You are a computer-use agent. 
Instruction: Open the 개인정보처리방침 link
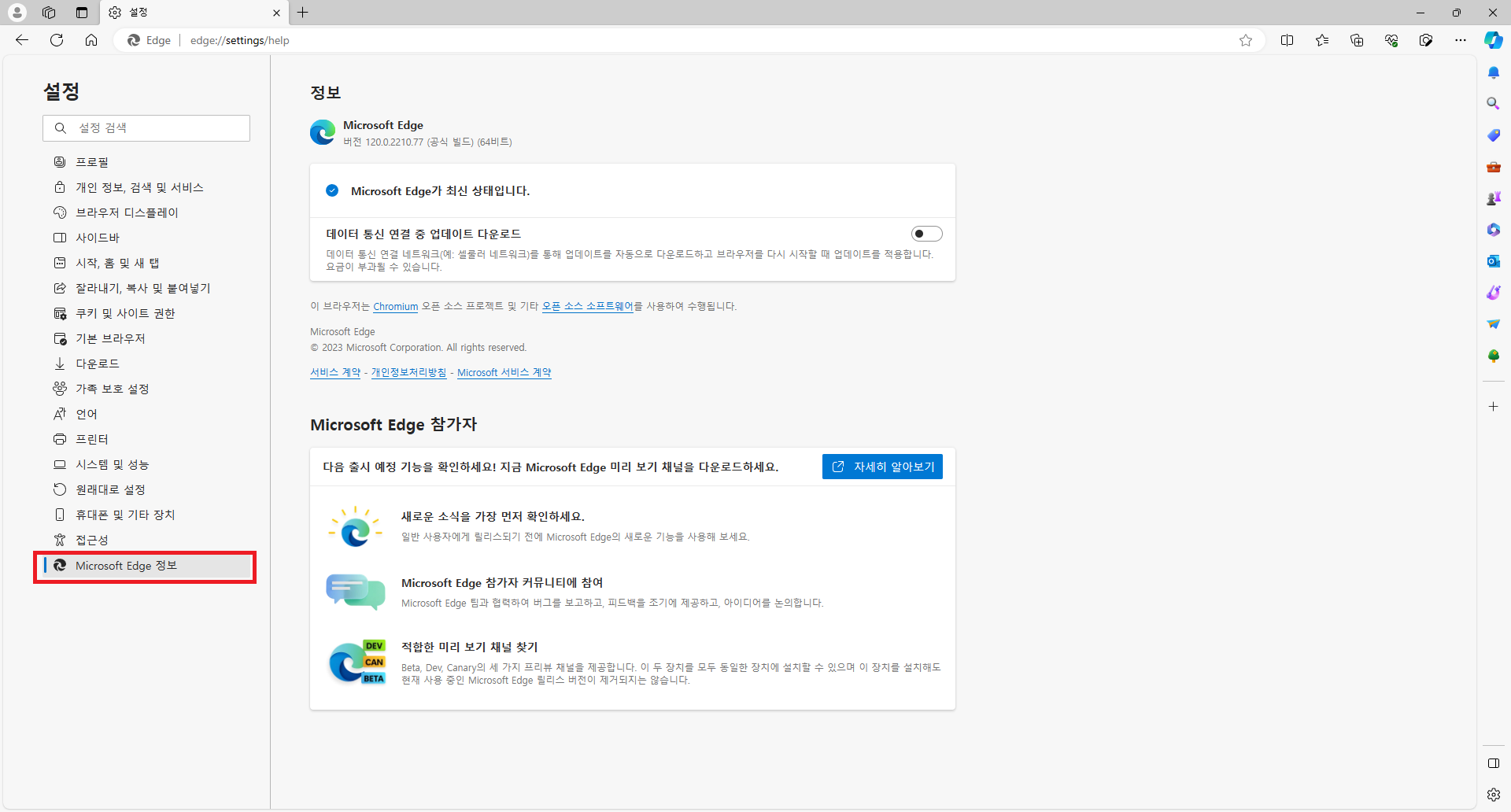408,373
